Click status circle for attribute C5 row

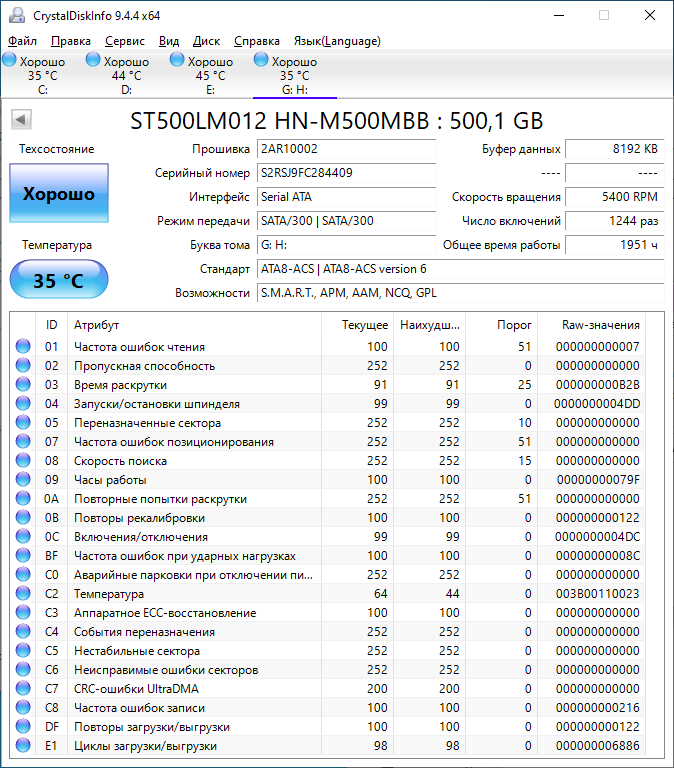pyautogui.click(x=23, y=650)
